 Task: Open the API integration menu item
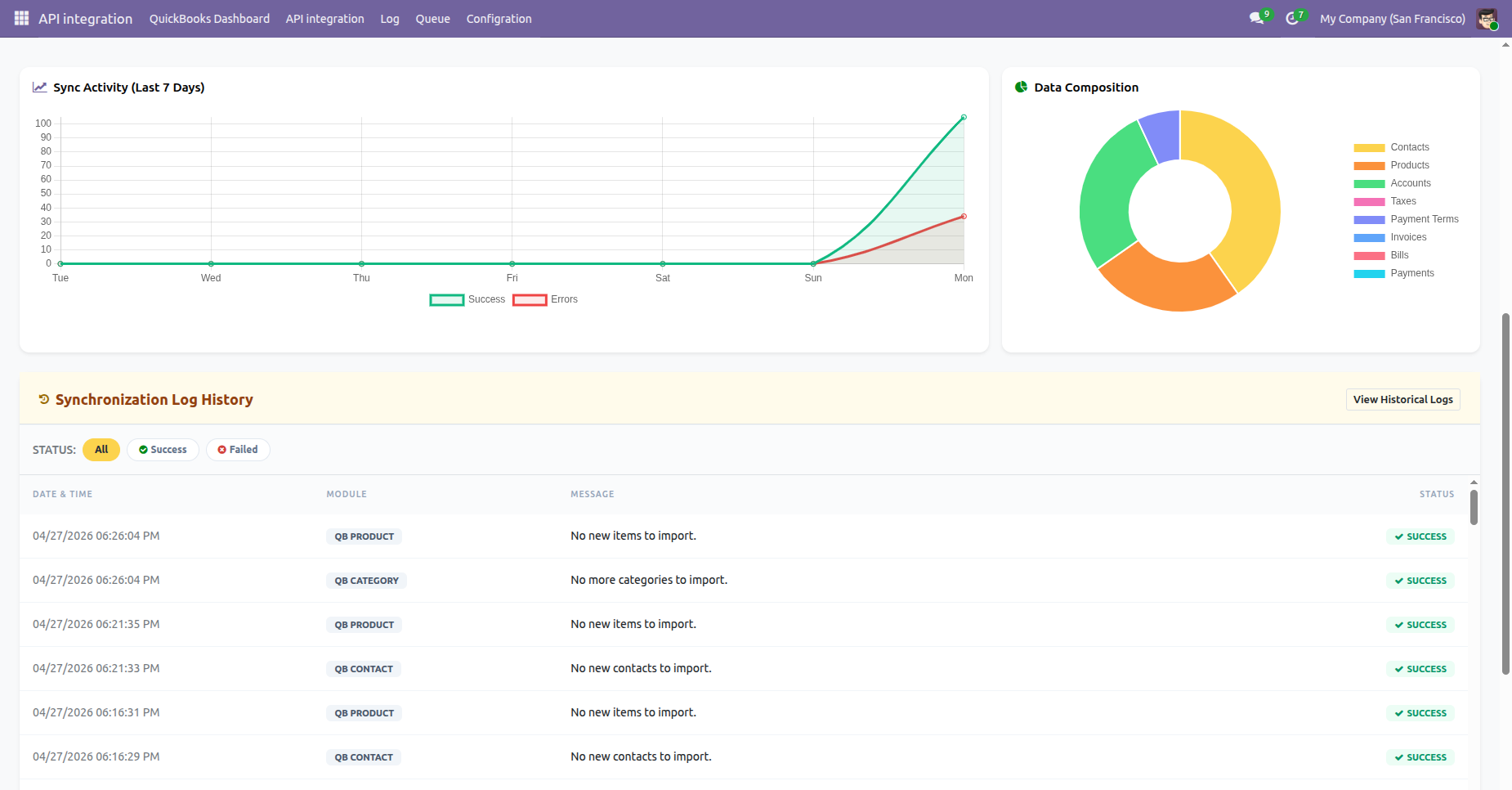click(x=324, y=19)
